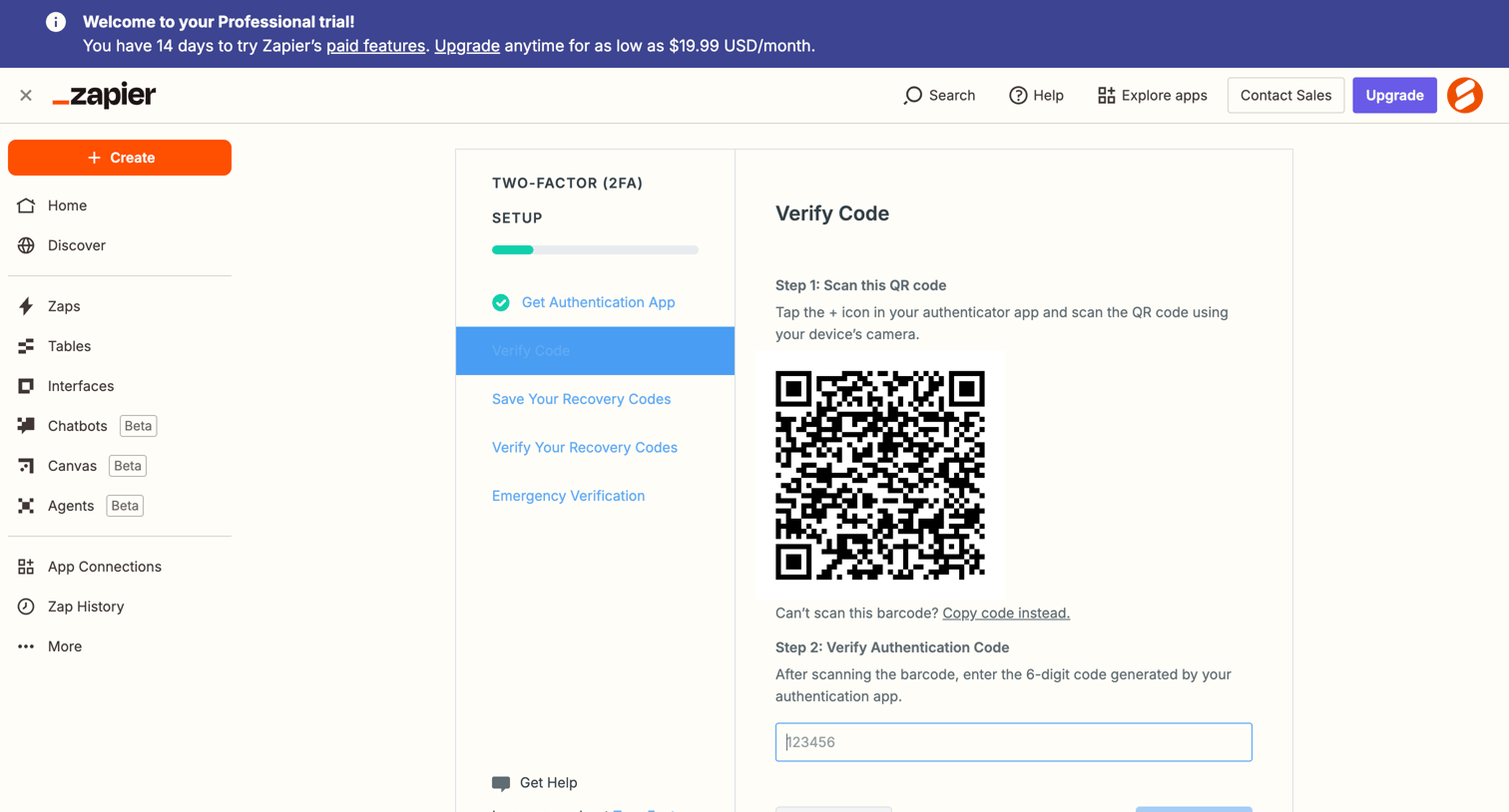
Task: Click the Beta badge beside Canvas
Action: 128,466
